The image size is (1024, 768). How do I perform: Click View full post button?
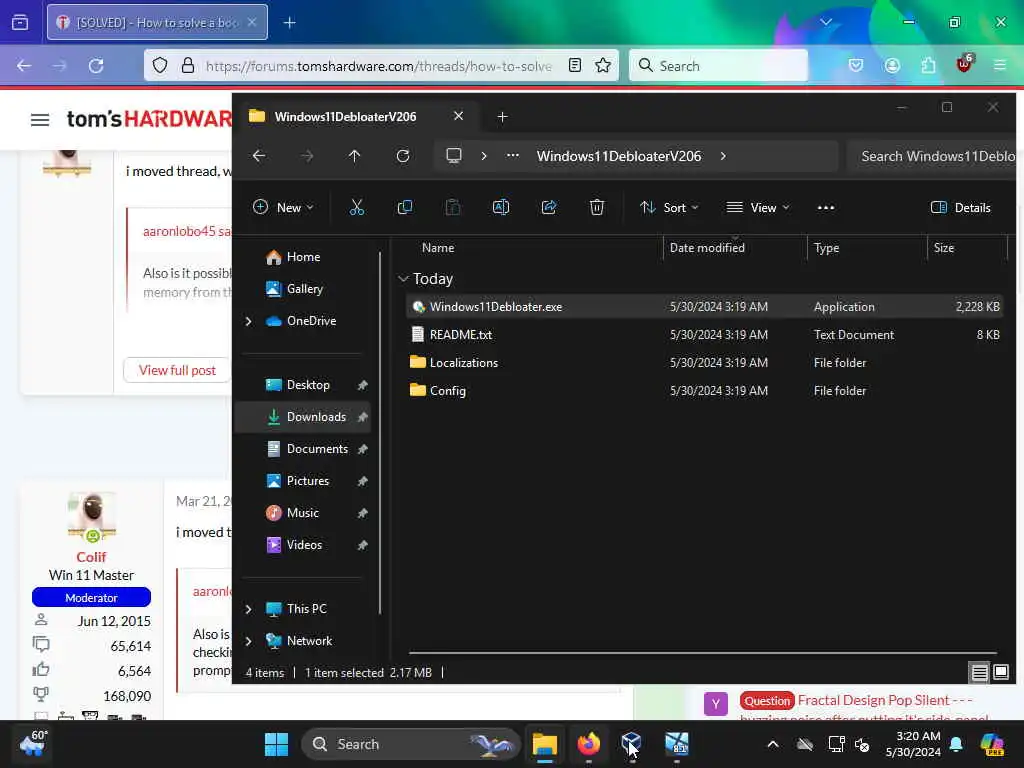(x=177, y=370)
